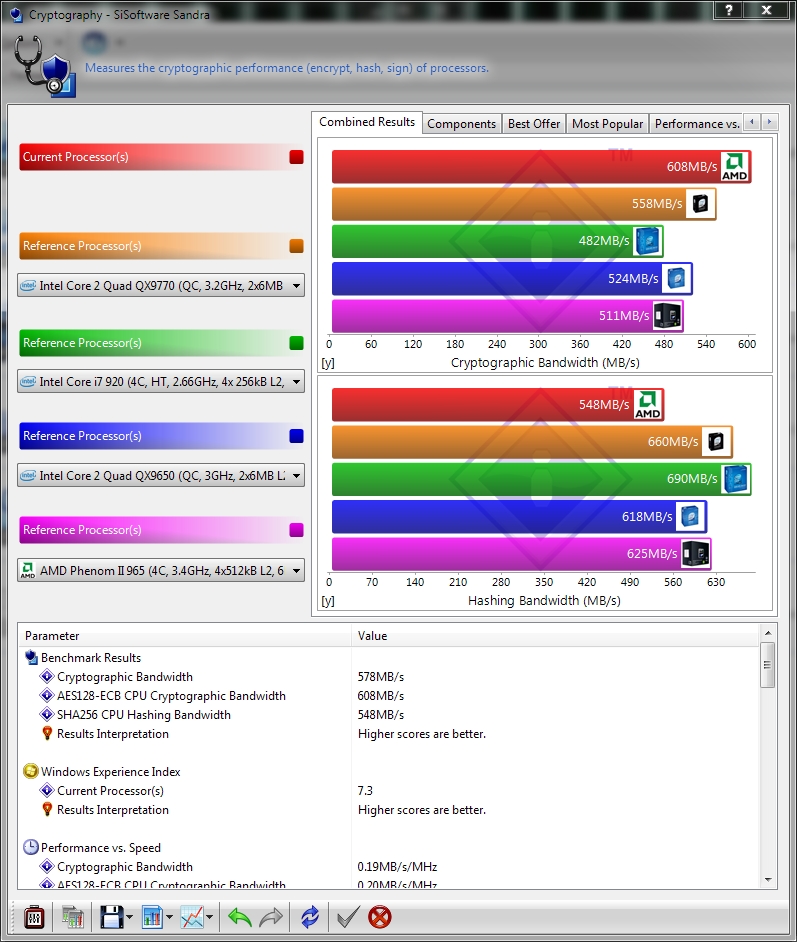The height and width of the screenshot is (942, 797).
Task: Select the SHA256 CPU Hashing Bandwidth row
Action: (x=389, y=715)
